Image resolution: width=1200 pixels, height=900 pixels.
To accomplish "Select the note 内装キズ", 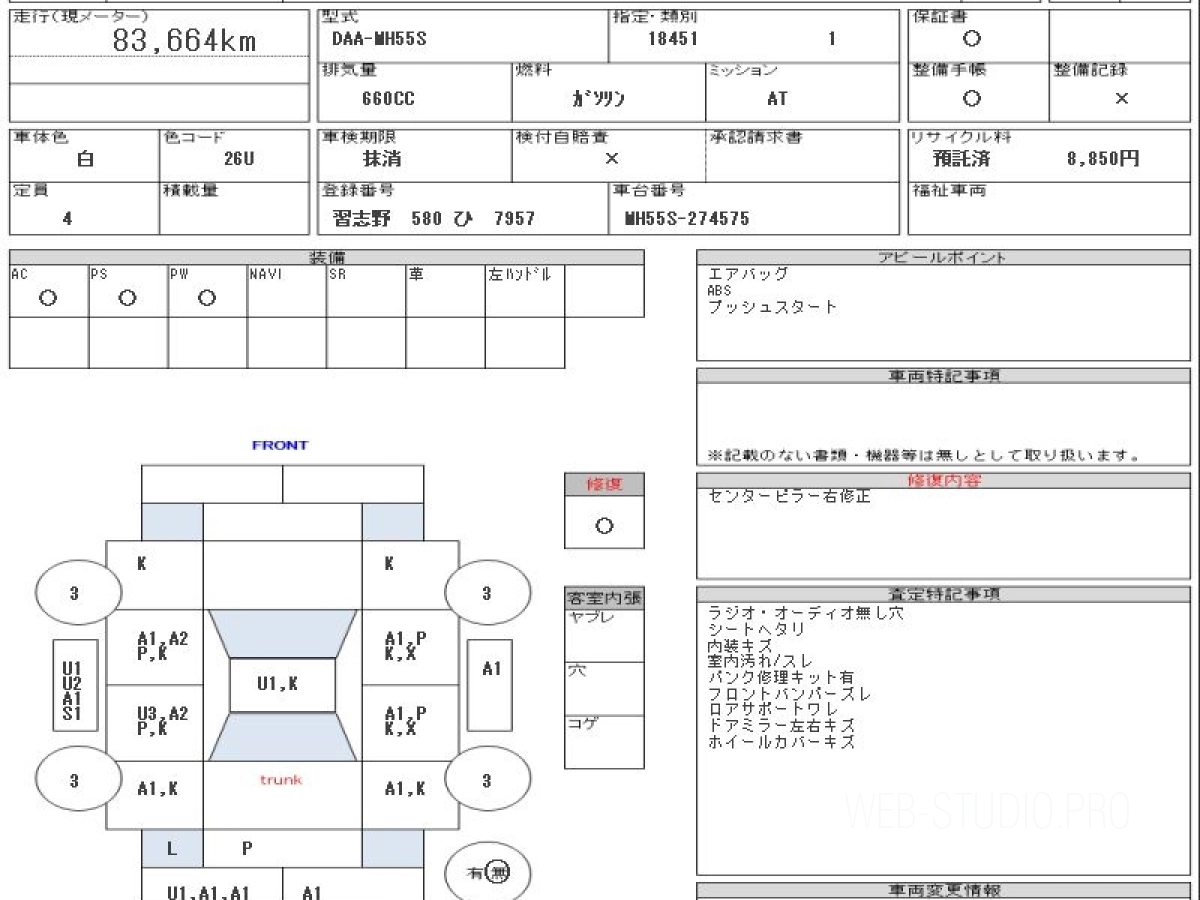I will click(x=740, y=646).
